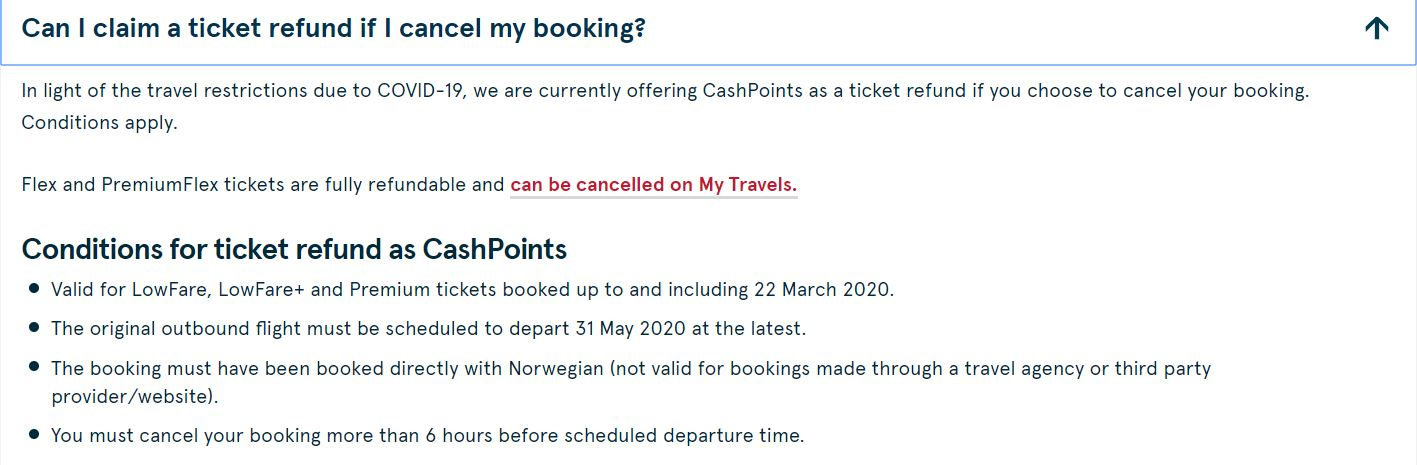Click the 'Conditions for ticket refund as CashPoints' heading
1417x465 pixels.
tap(294, 248)
